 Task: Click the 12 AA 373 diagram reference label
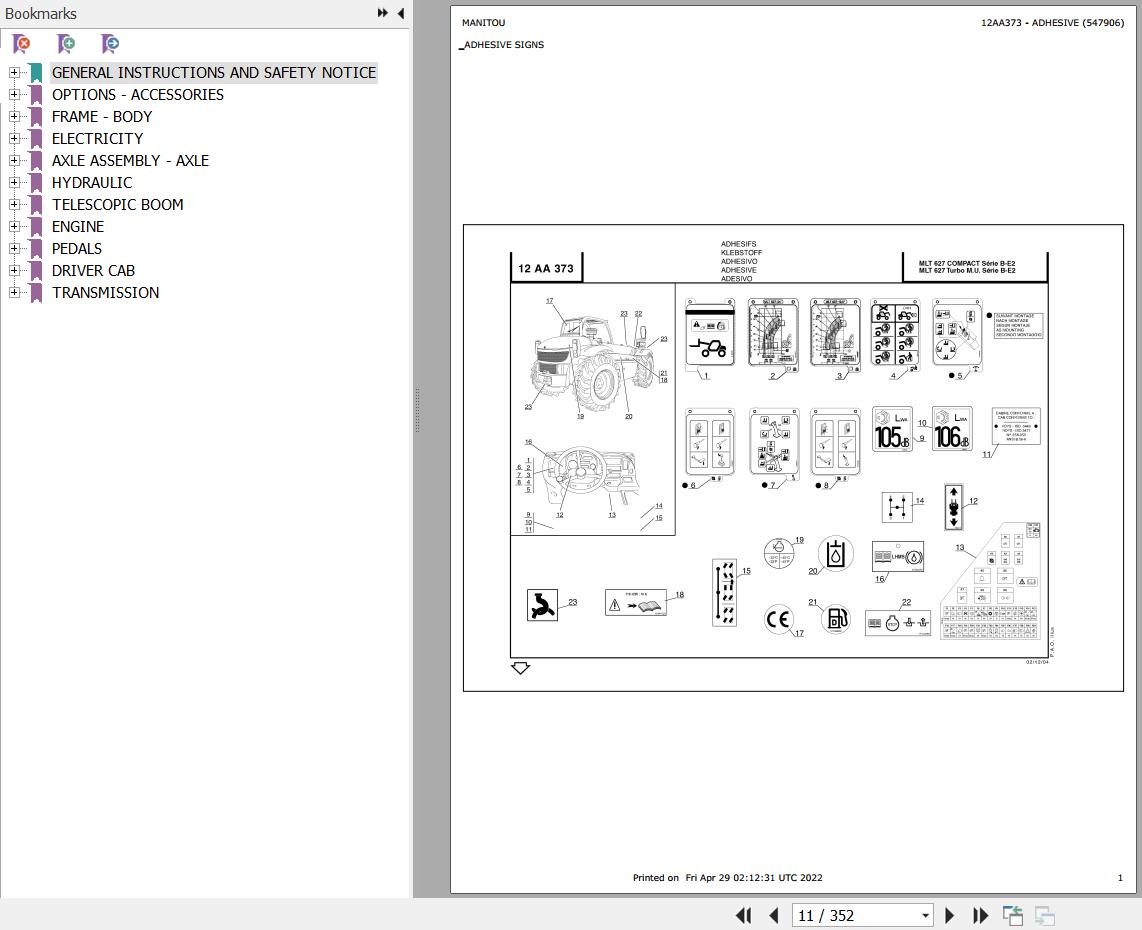(x=546, y=268)
